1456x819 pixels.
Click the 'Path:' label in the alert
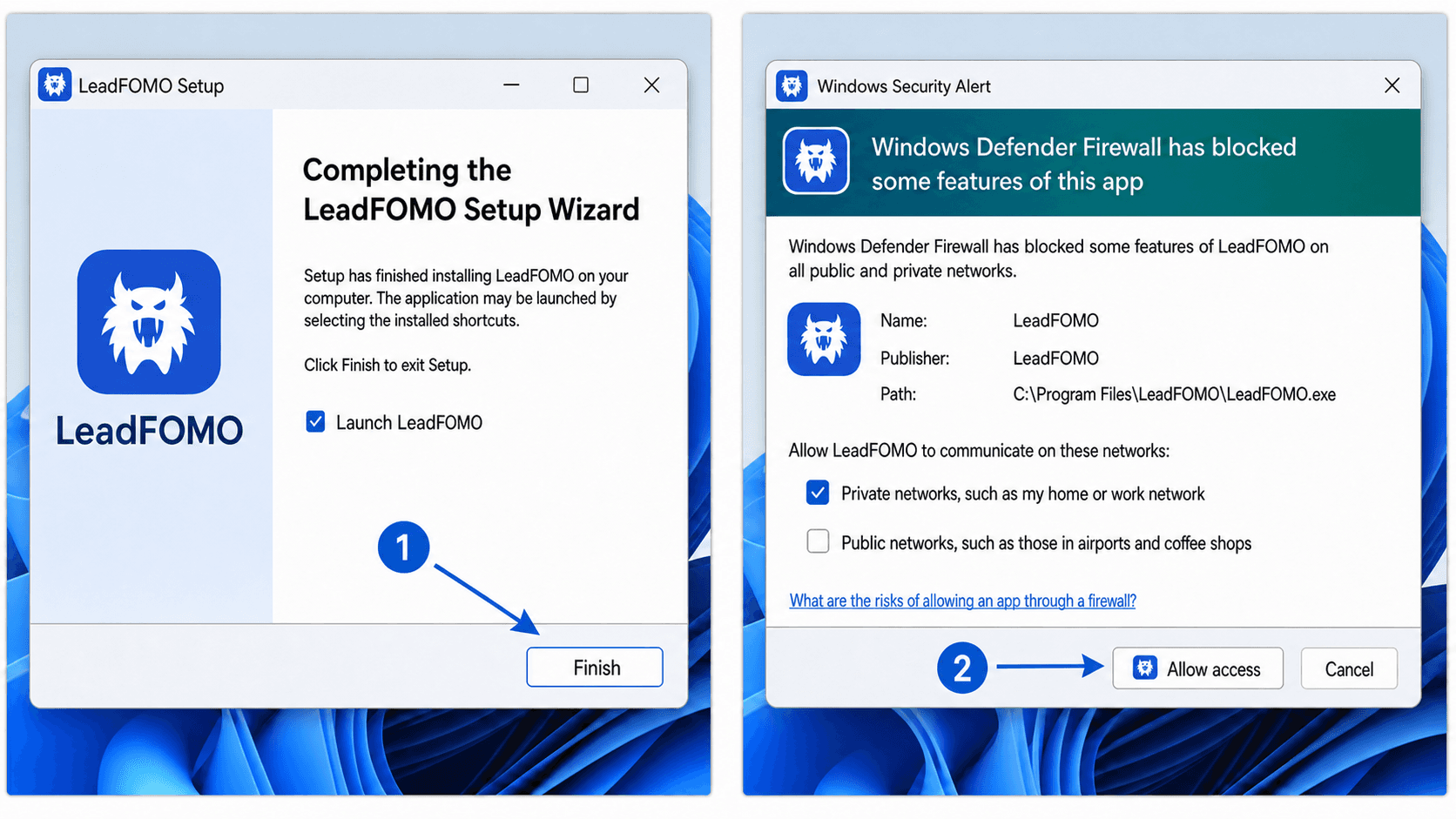(x=898, y=394)
